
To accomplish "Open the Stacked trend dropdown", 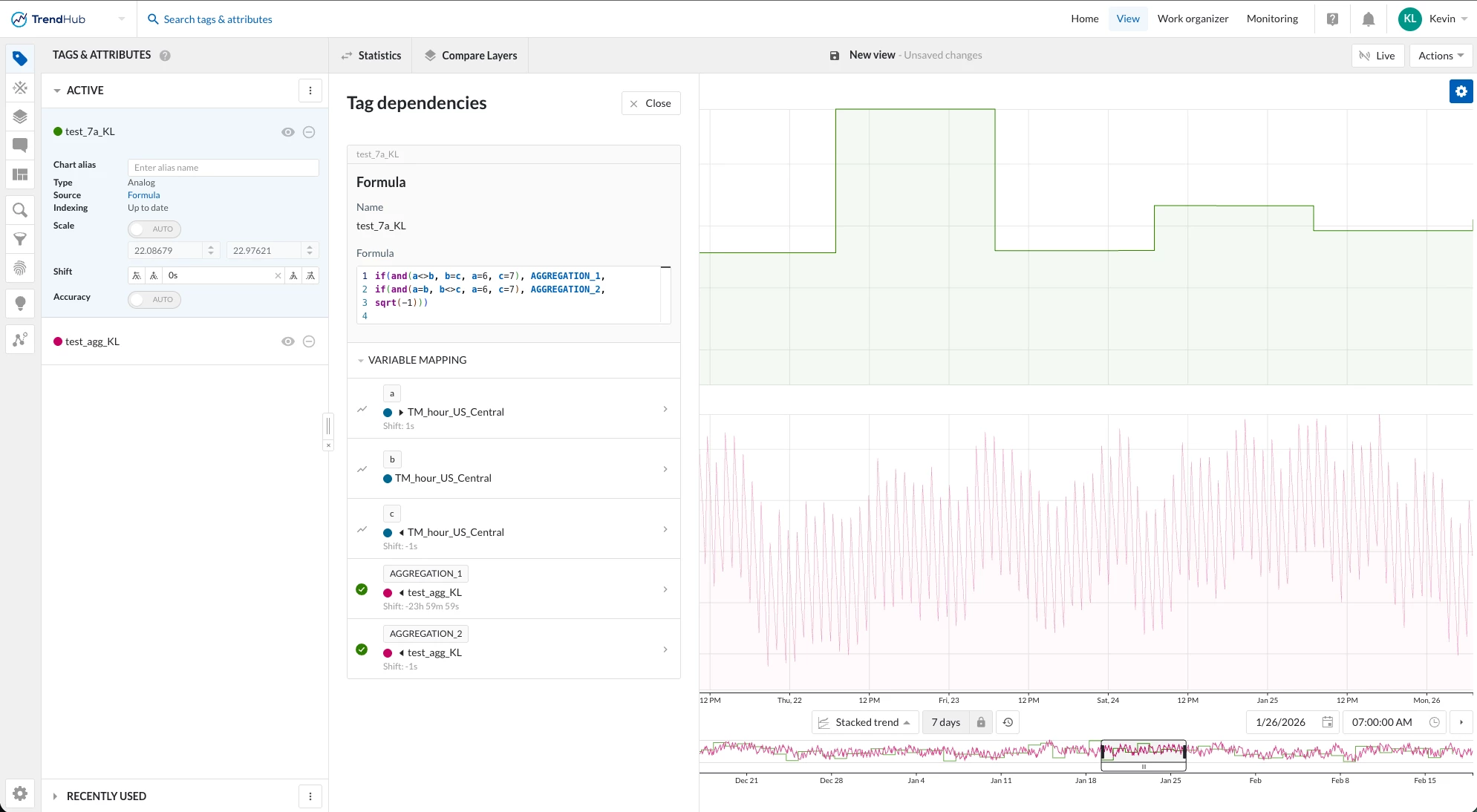I will (x=866, y=722).
